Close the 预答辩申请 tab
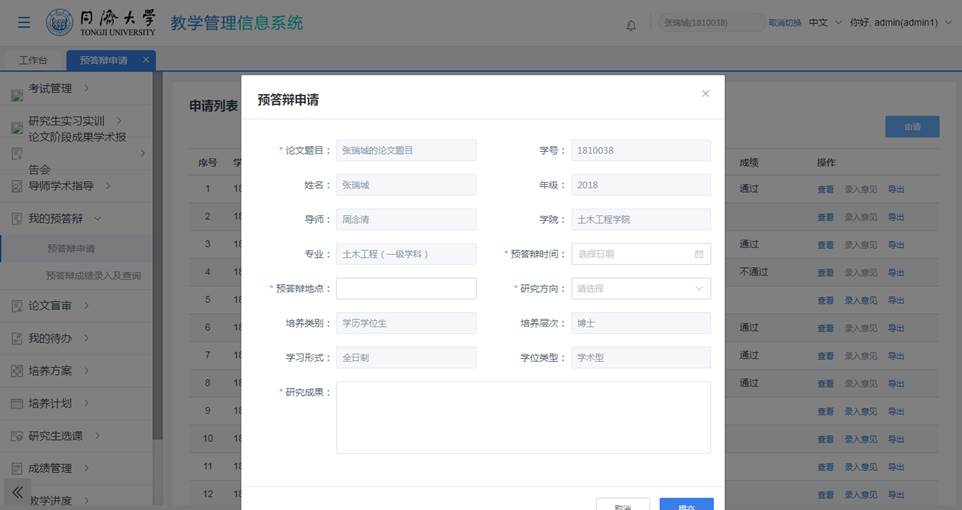This screenshot has height=510, width=962. pyautogui.click(x=146, y=60)
